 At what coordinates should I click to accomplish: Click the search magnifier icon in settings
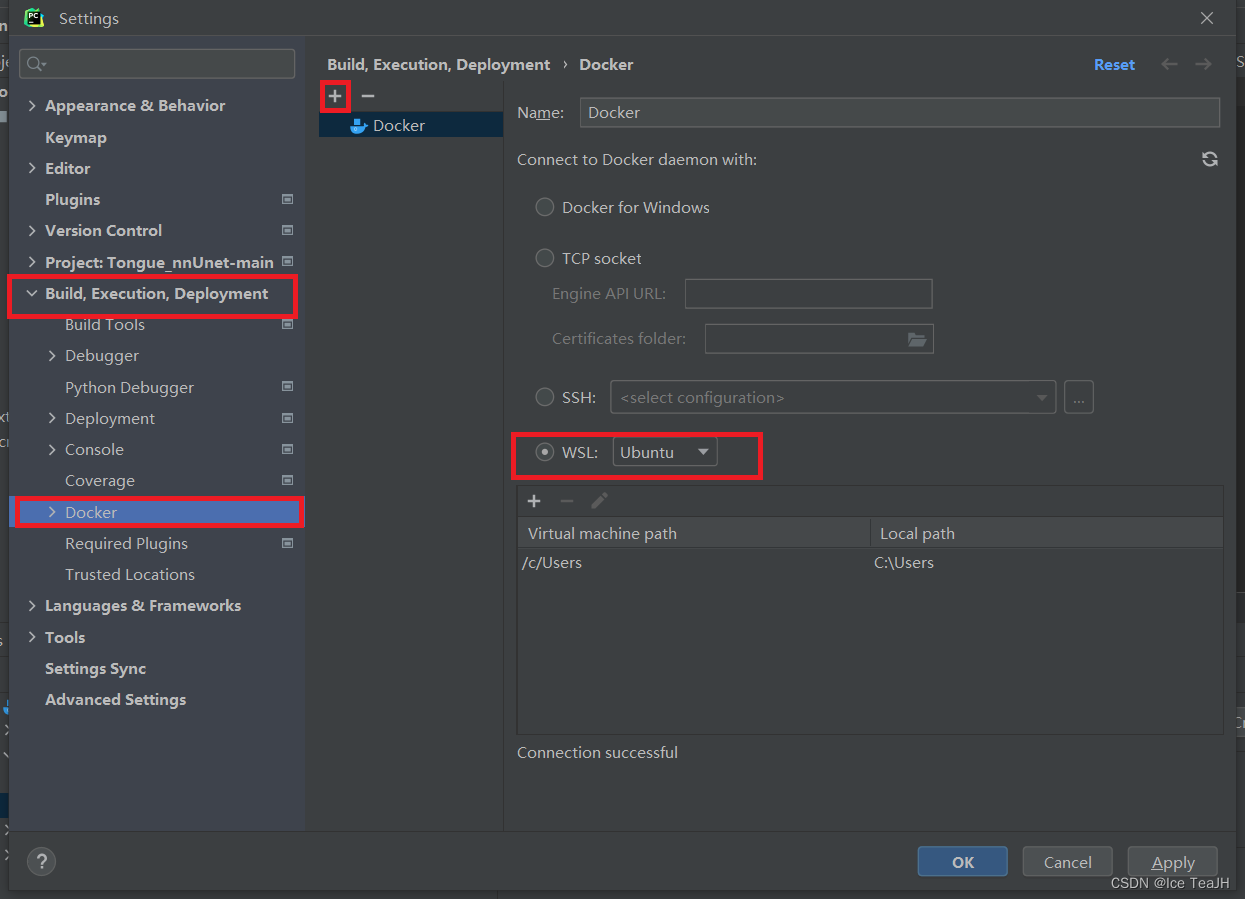click(36, 64)
